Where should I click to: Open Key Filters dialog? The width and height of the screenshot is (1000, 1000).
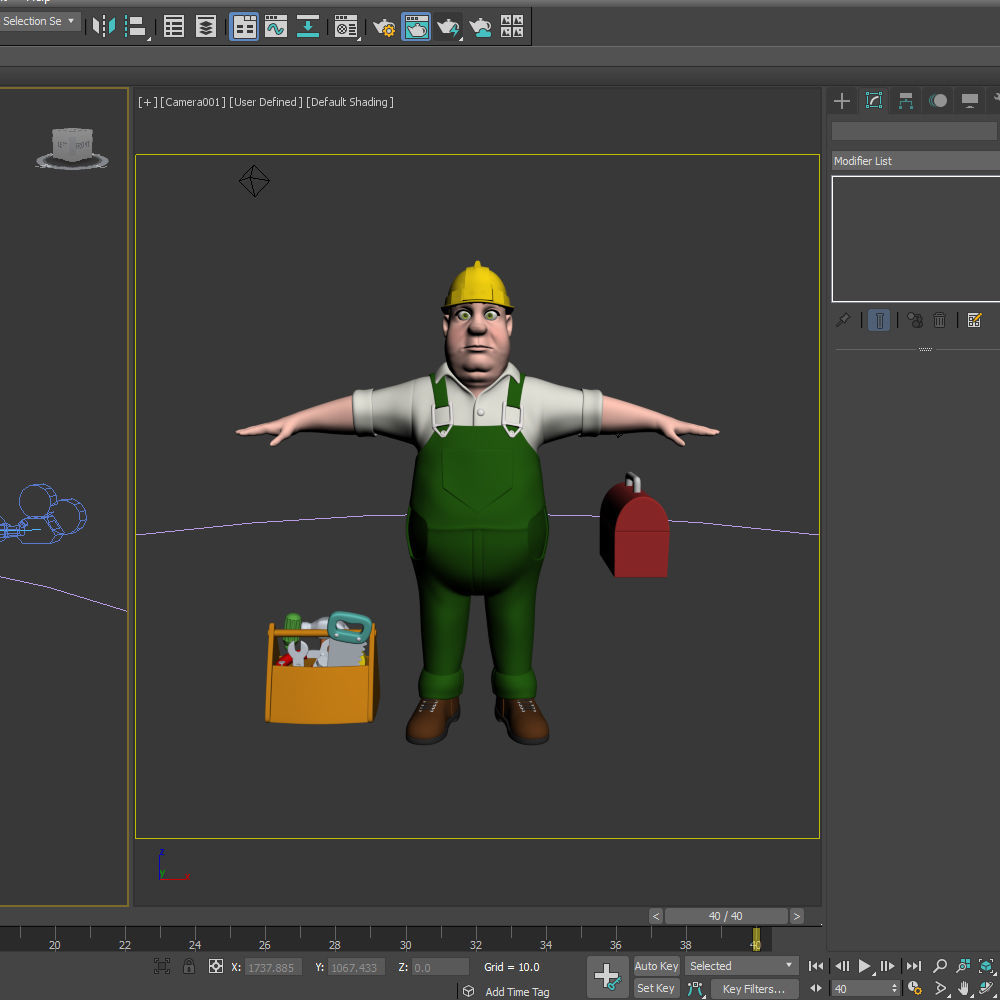coord(754,989)
